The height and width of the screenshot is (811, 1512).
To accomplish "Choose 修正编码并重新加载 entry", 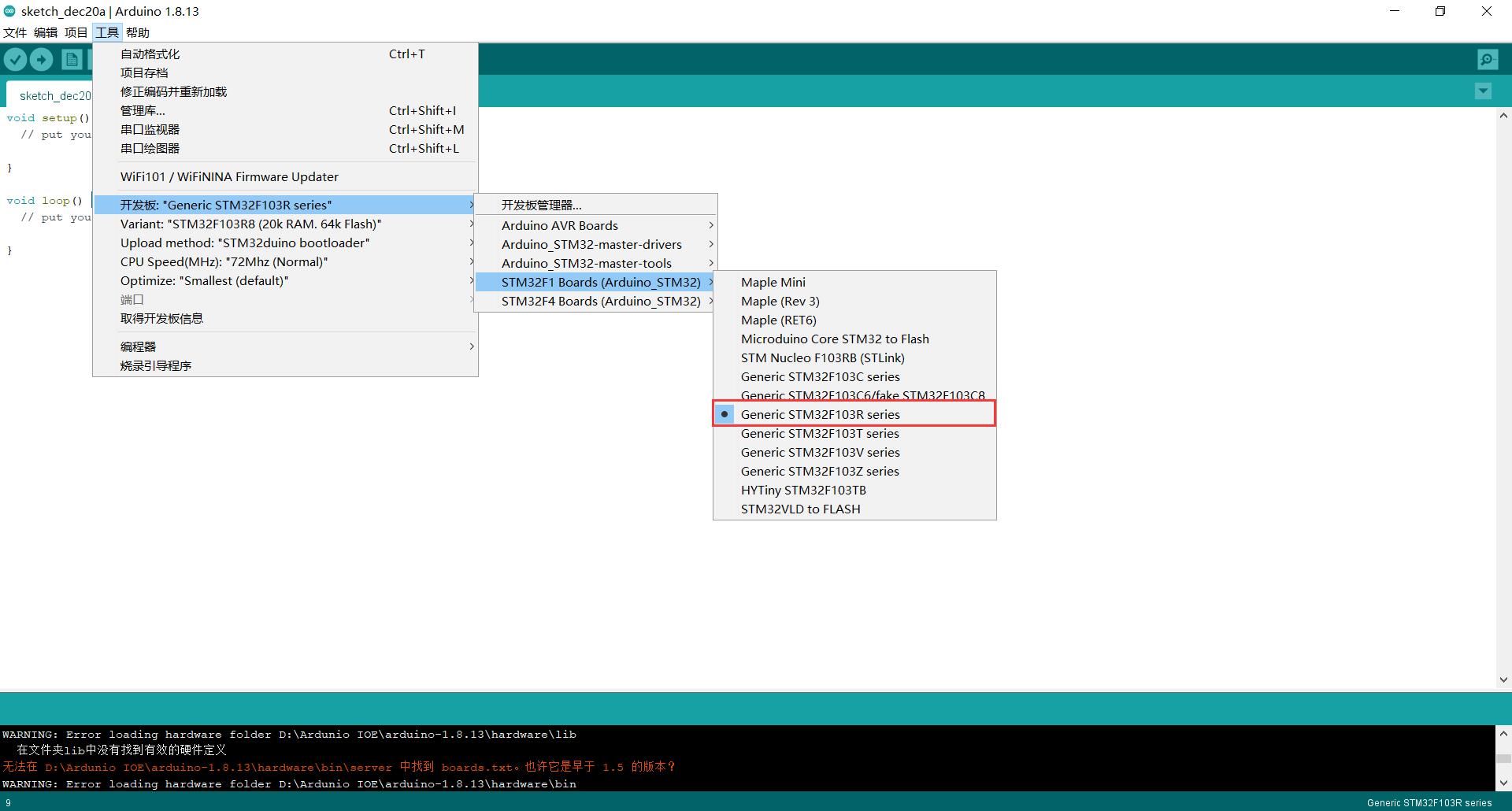I will 285,91.
